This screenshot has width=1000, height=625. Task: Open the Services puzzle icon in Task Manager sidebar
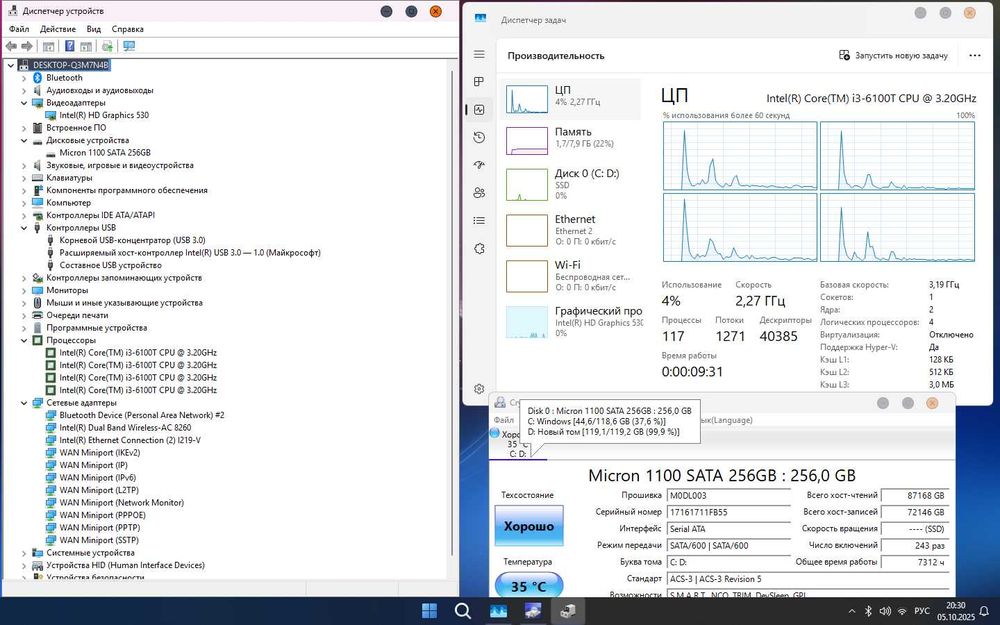point(480,249)
